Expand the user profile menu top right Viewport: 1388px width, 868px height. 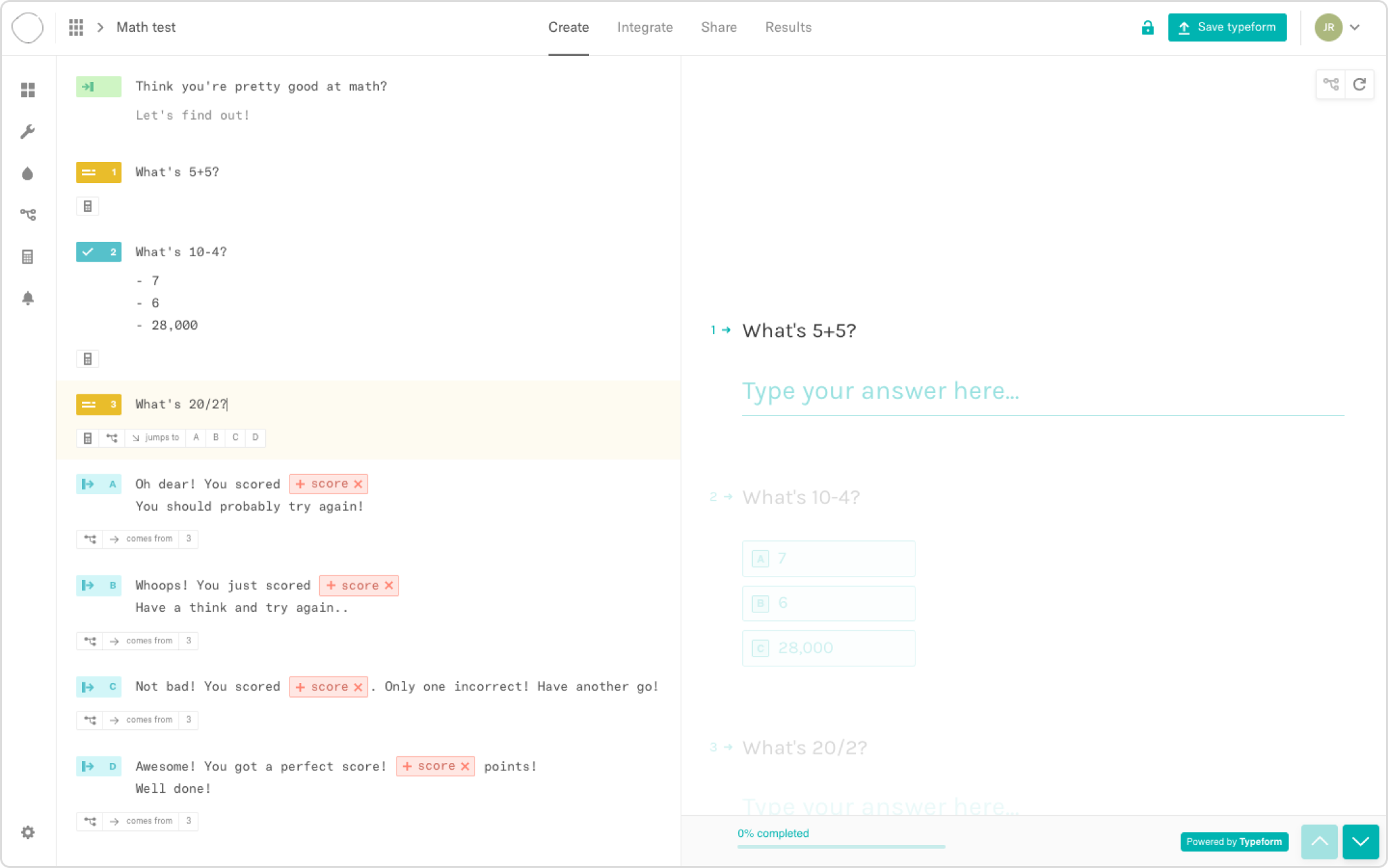(1355, 27)
